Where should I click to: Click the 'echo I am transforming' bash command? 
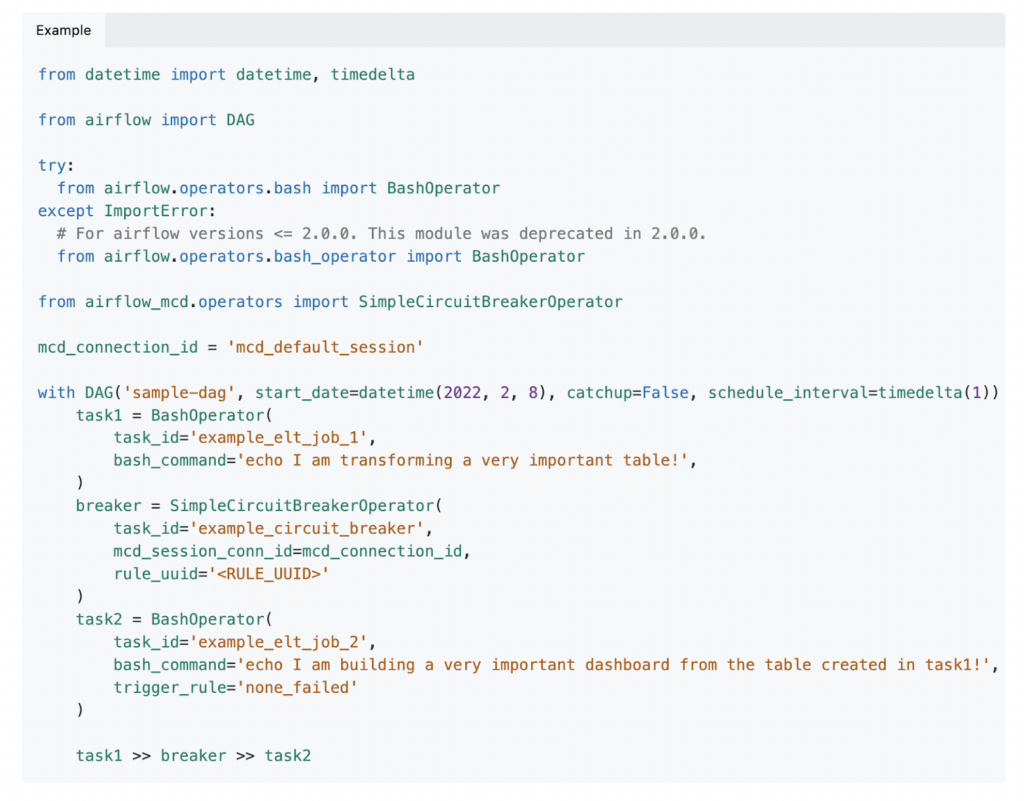462,460
